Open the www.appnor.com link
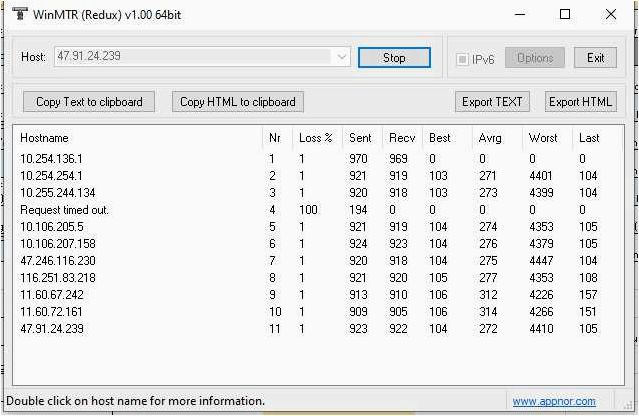 click(554, 401)
